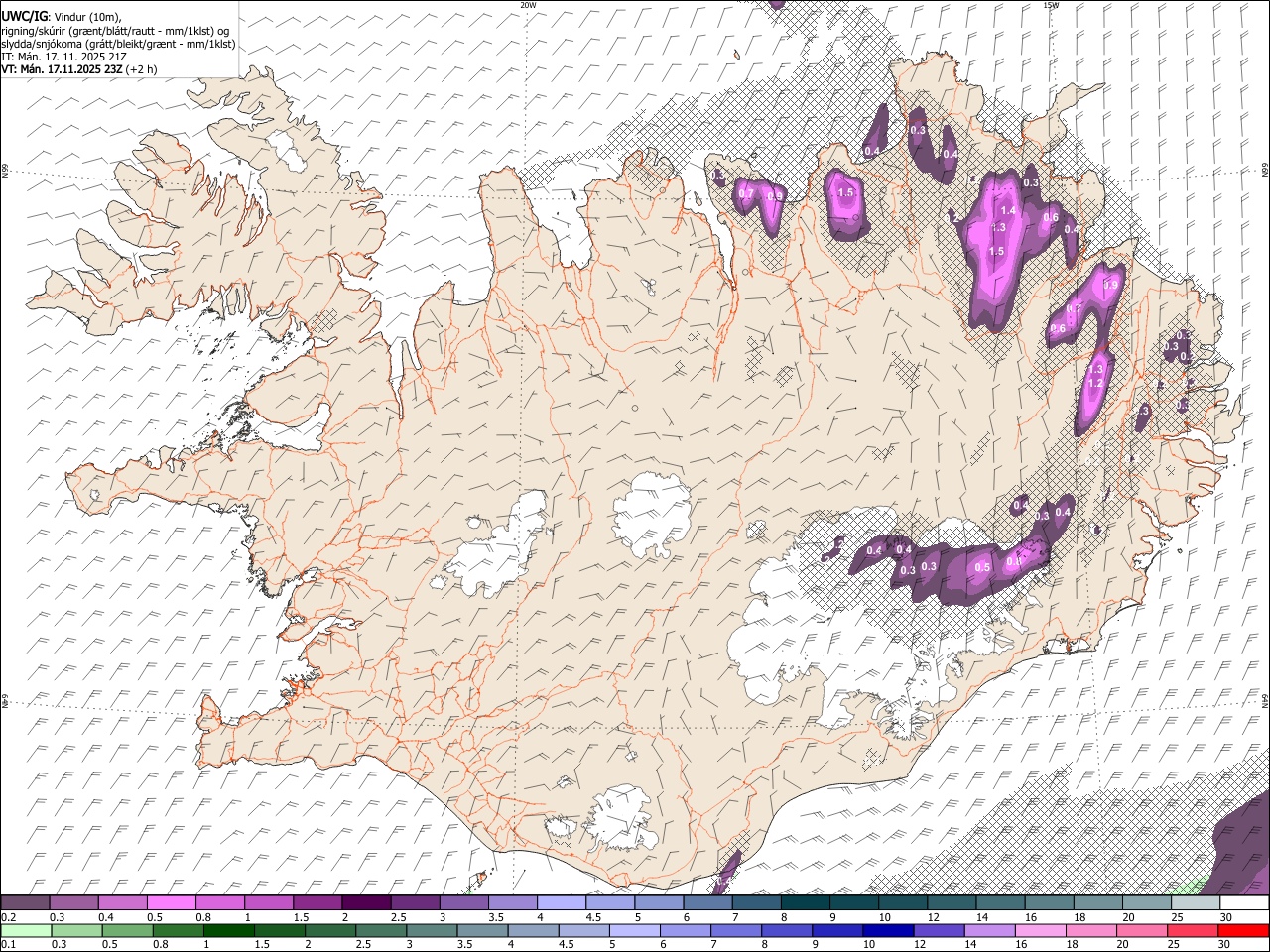Pick upper legend swatch between 2 and 2.5
Image resolution: width=1270 pixels, height=952 pixels.
366,902
